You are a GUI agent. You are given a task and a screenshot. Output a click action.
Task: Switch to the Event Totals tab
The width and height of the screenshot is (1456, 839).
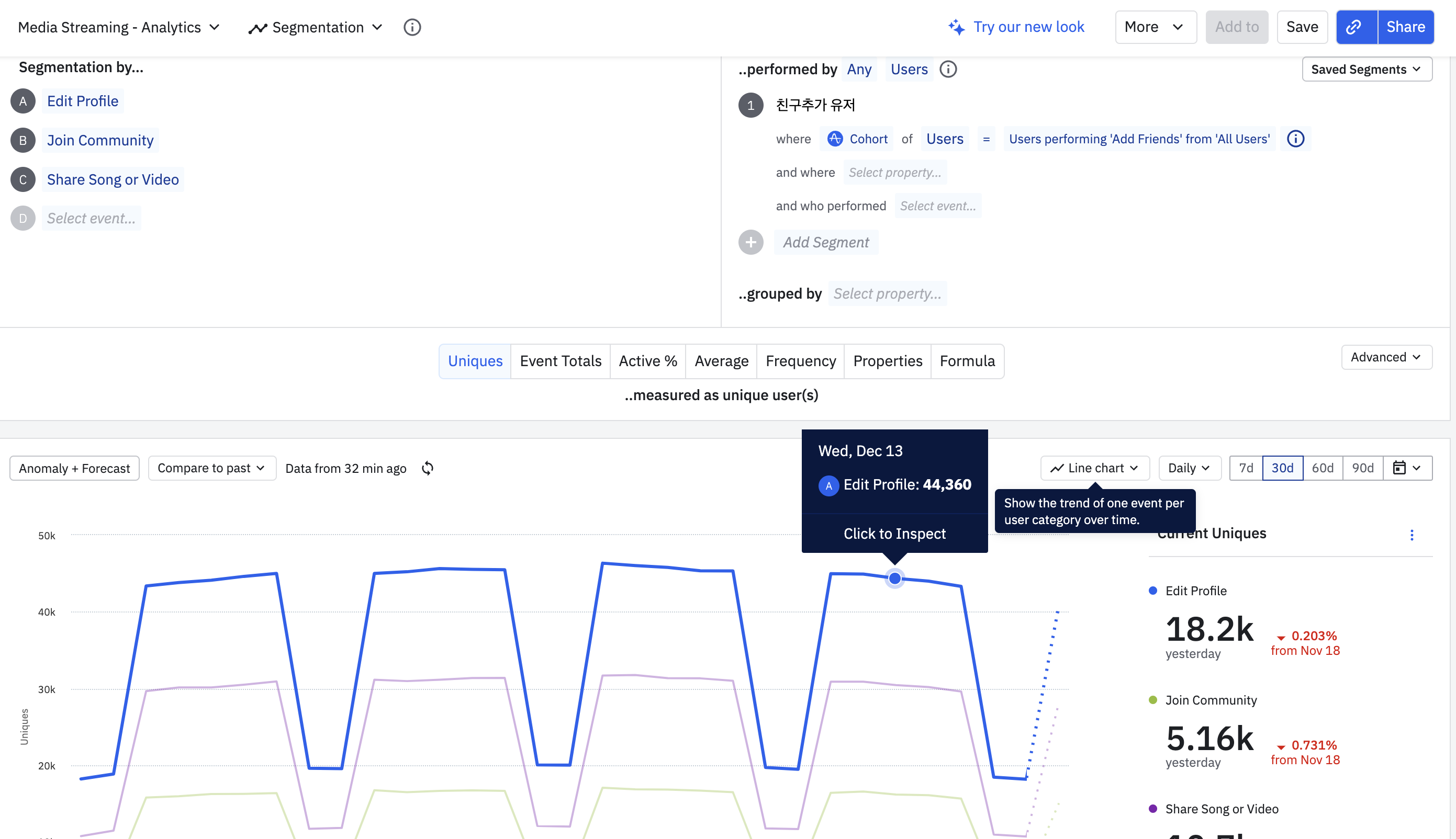coord(561,361)
